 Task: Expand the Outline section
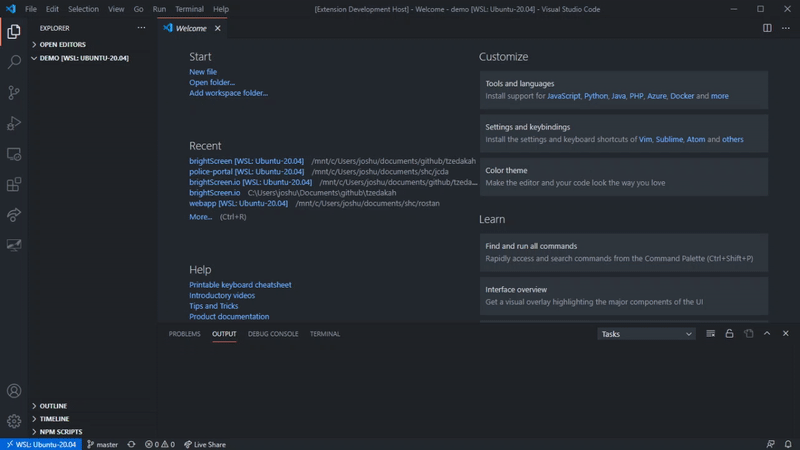[53, 406]
